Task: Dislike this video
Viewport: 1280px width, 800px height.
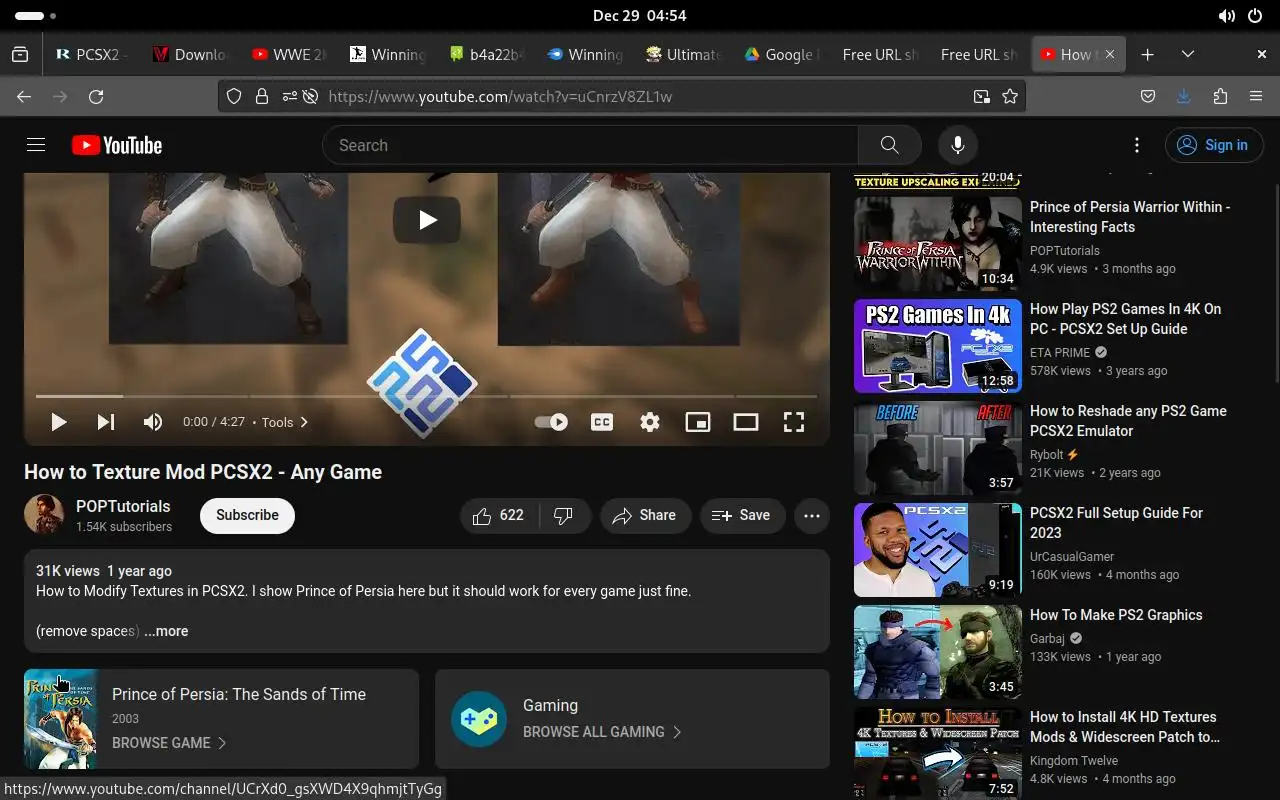Action: [x=564, y=515]
